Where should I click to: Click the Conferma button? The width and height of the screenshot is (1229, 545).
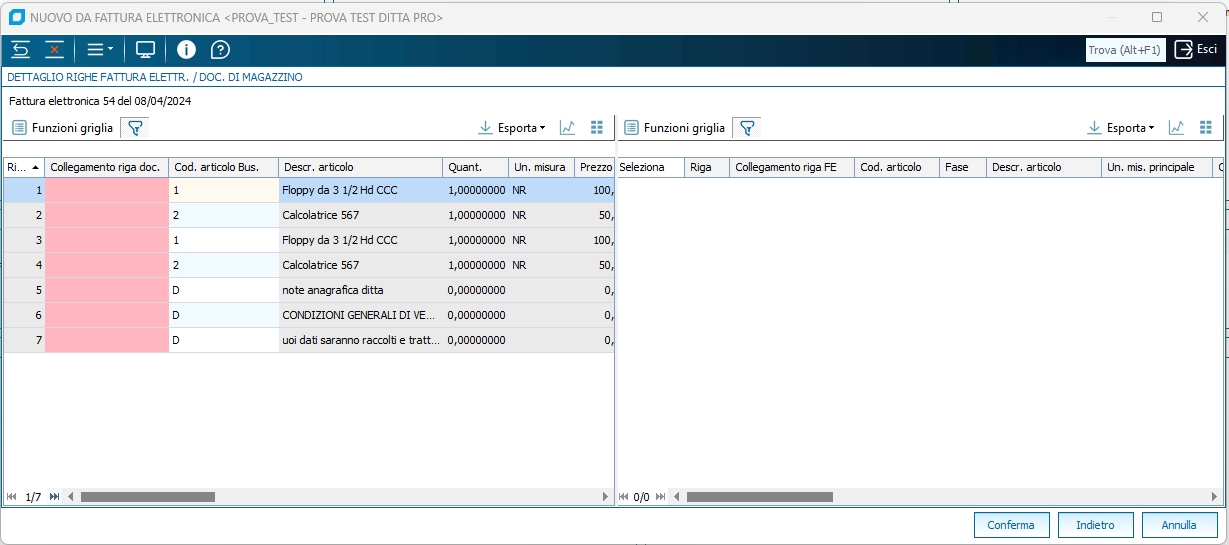pos(1011,525)
